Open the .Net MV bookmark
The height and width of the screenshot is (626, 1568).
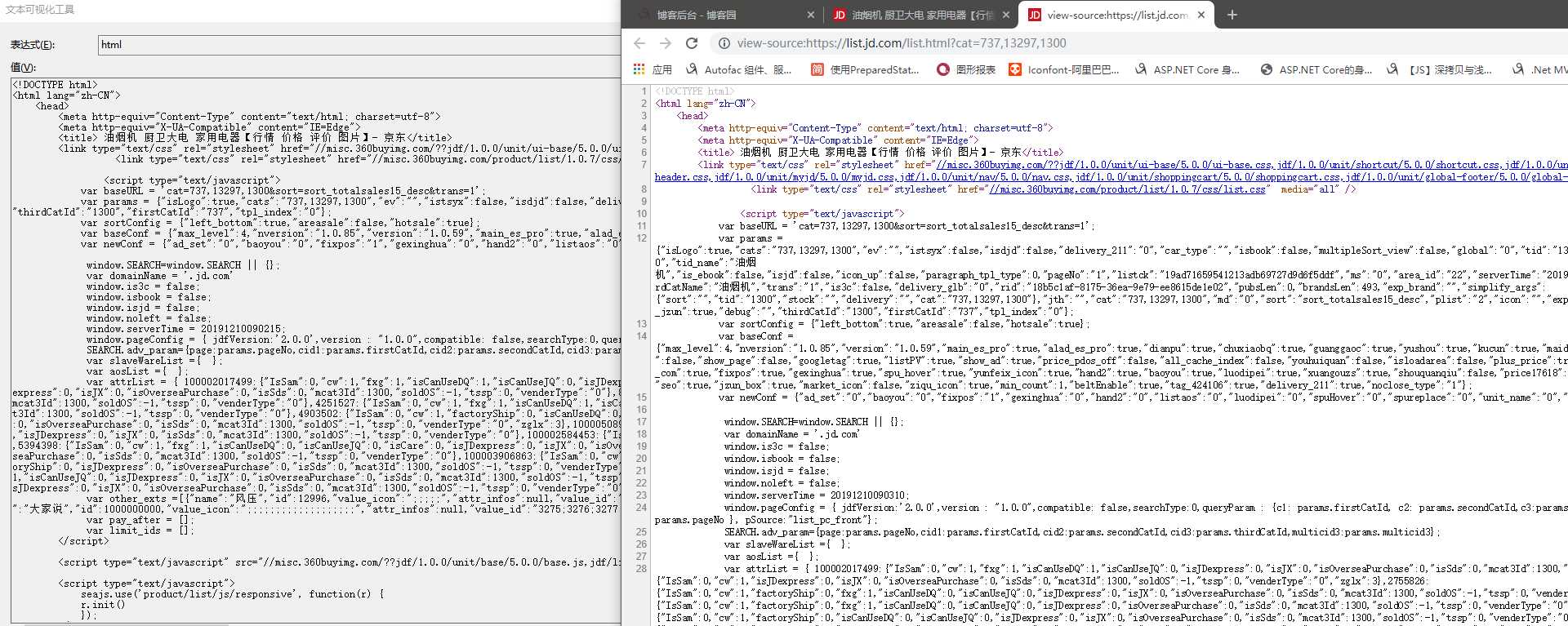[x=1539, y=70]
